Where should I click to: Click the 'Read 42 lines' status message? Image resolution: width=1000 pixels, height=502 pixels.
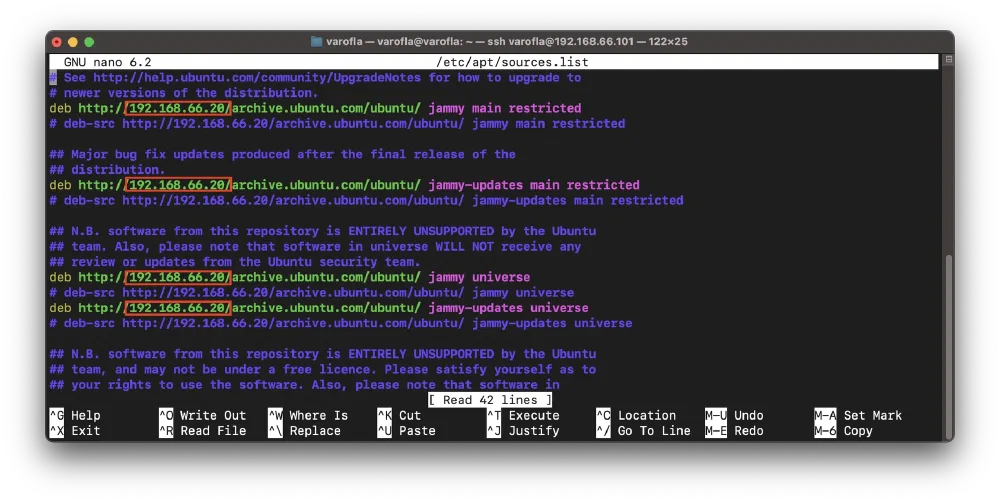click(489, 400)
